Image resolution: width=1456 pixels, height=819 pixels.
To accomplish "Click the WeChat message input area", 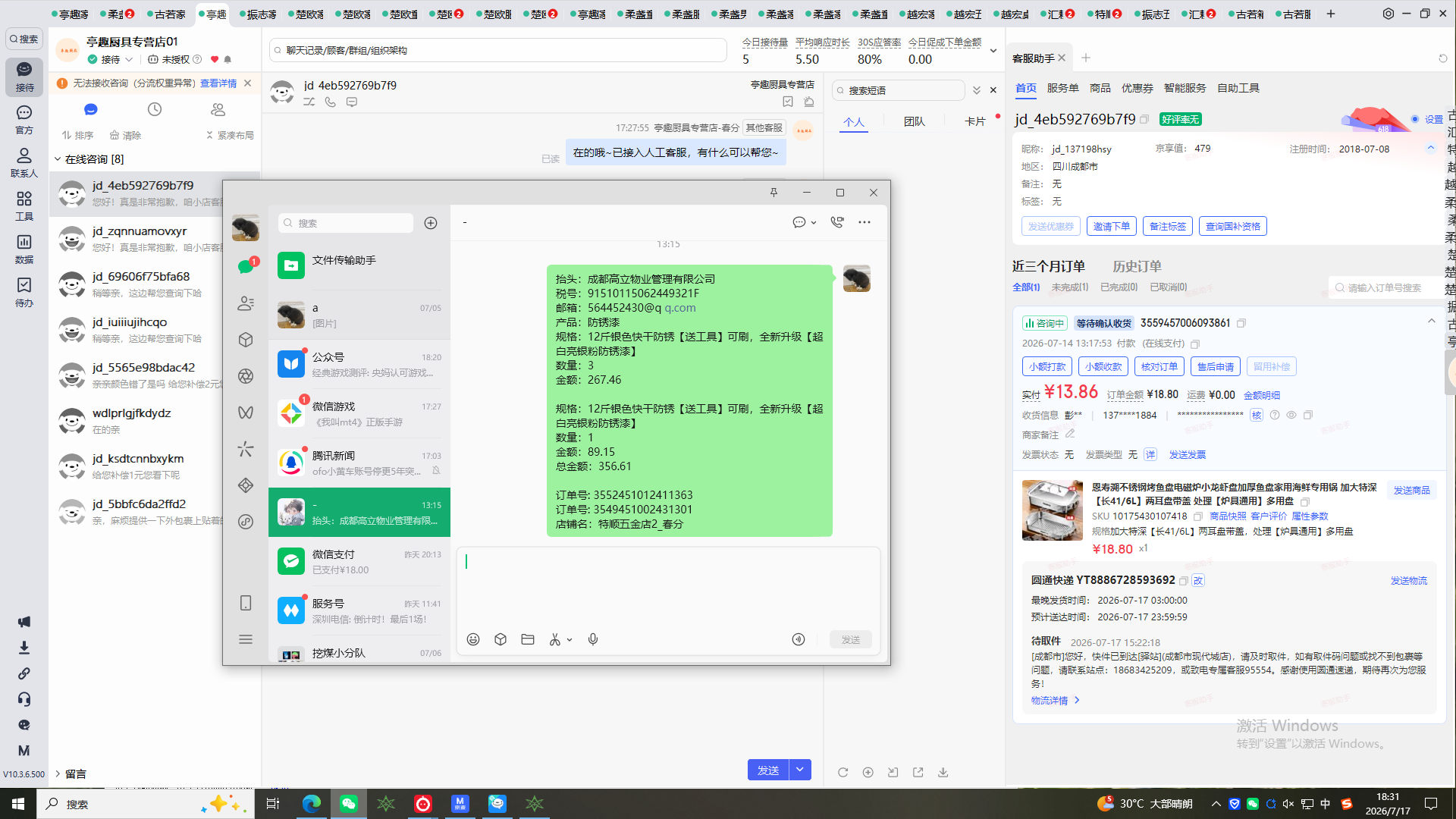I will point(668,588).
